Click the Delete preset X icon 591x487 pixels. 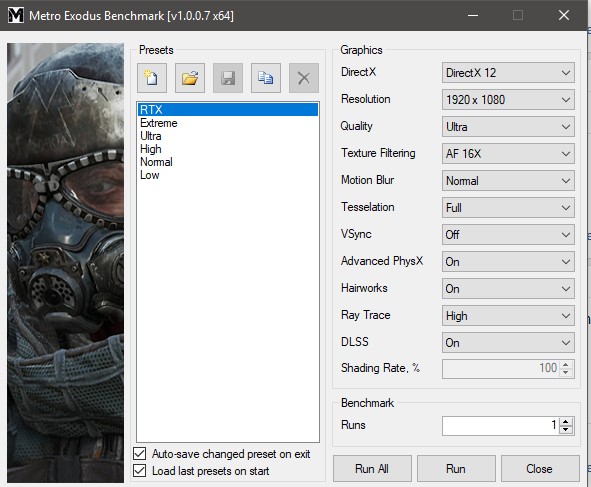click(304, 78)
